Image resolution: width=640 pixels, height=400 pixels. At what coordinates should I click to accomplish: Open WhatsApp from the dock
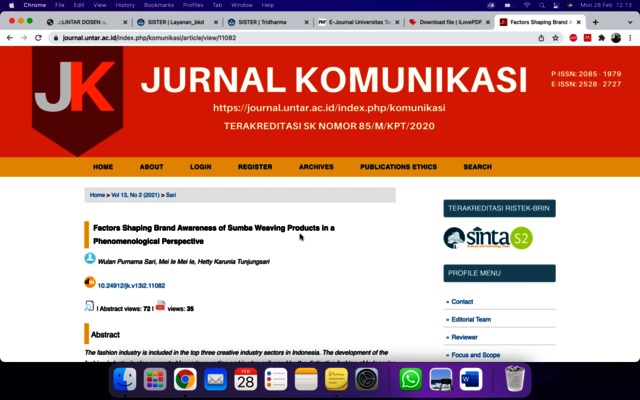click(x=410, y=379)
